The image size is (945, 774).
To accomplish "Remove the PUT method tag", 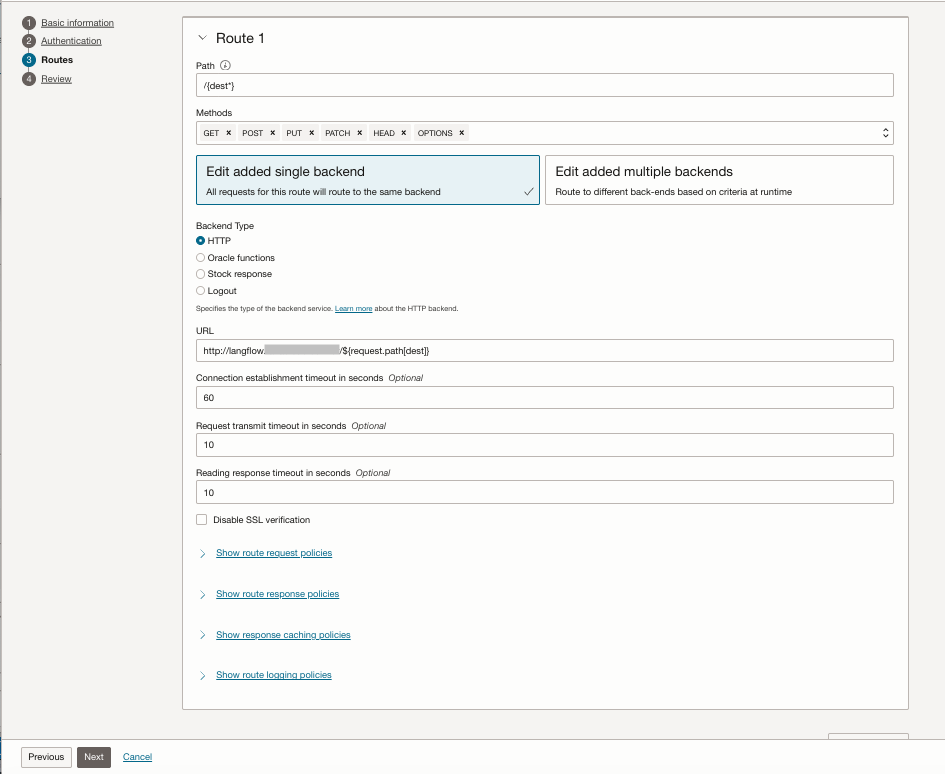I will pyautogui.click(x=312, y=133).
